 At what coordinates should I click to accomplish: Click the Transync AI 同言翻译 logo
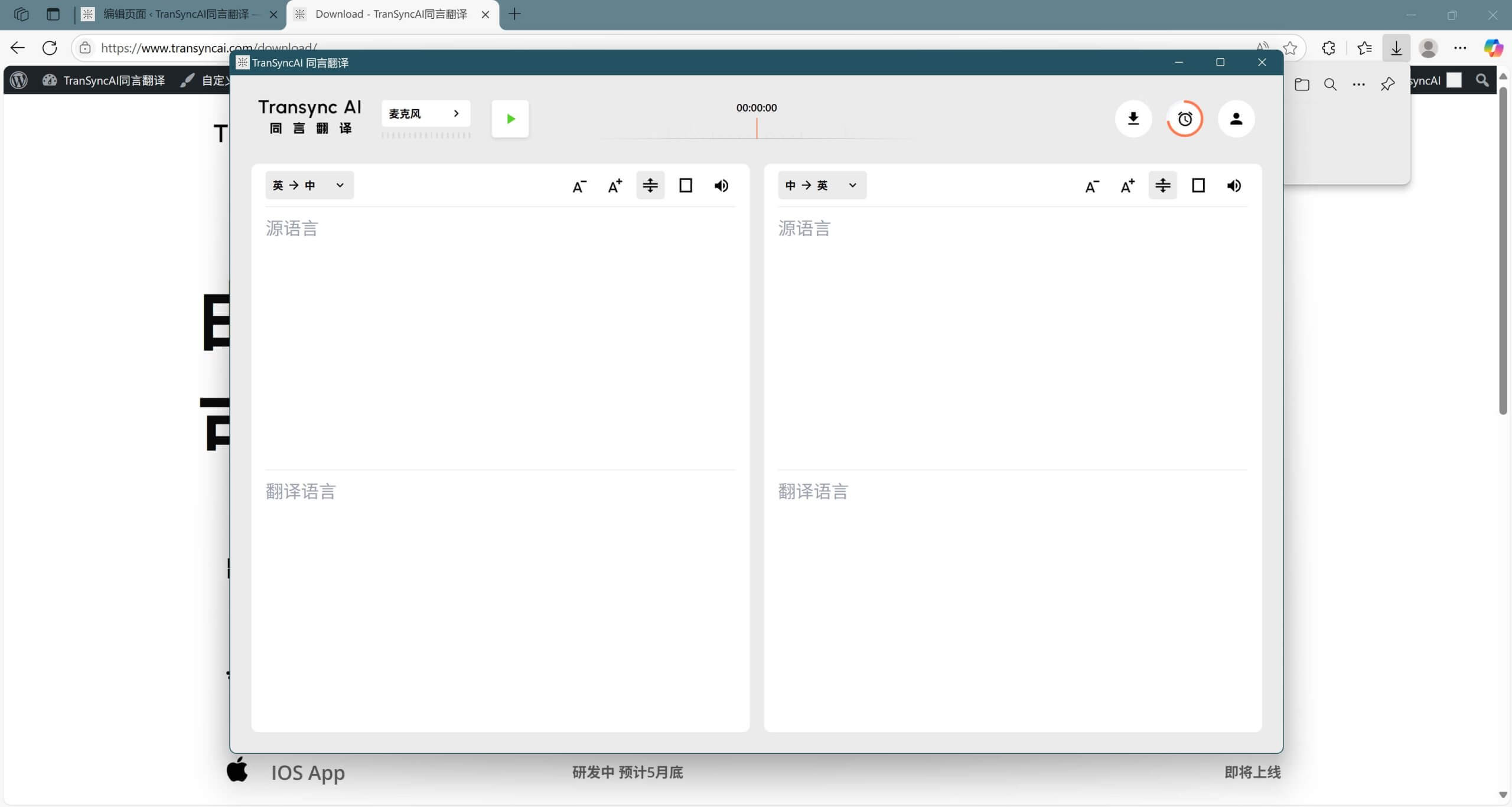pos(309,116)
